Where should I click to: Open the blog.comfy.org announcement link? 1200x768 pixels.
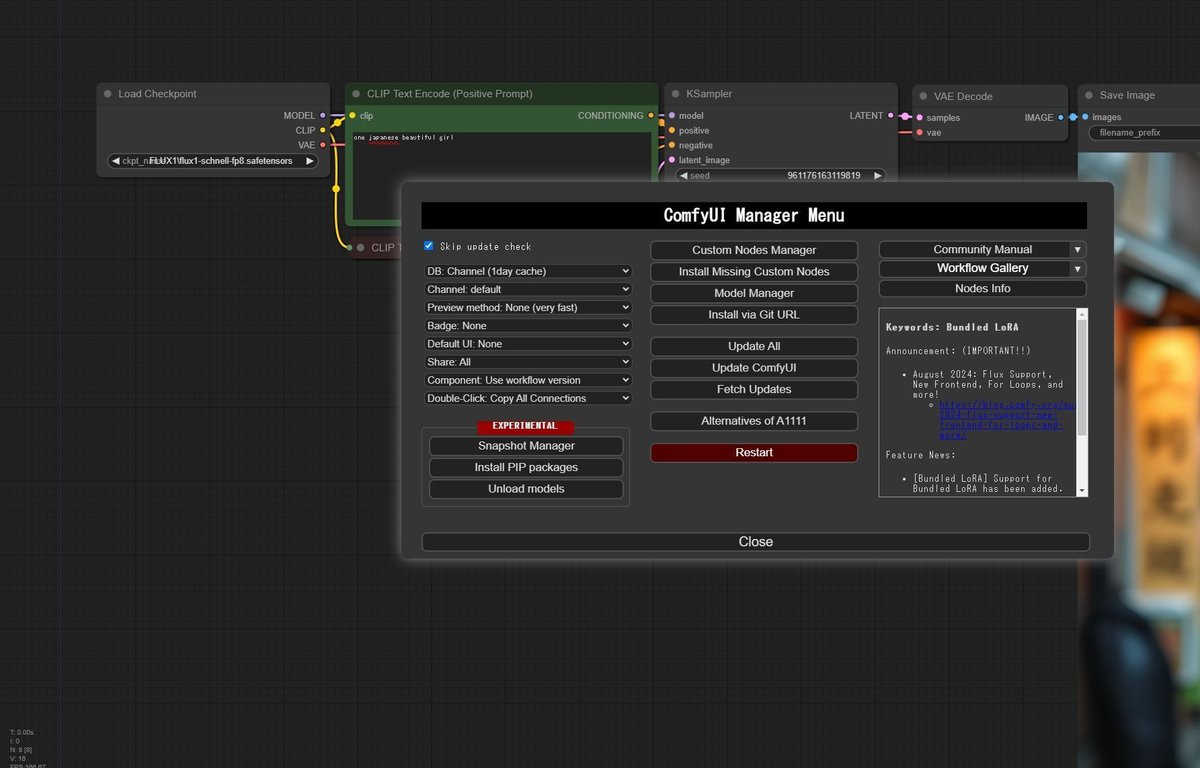pyautogui.click(x=1006, y=420)
